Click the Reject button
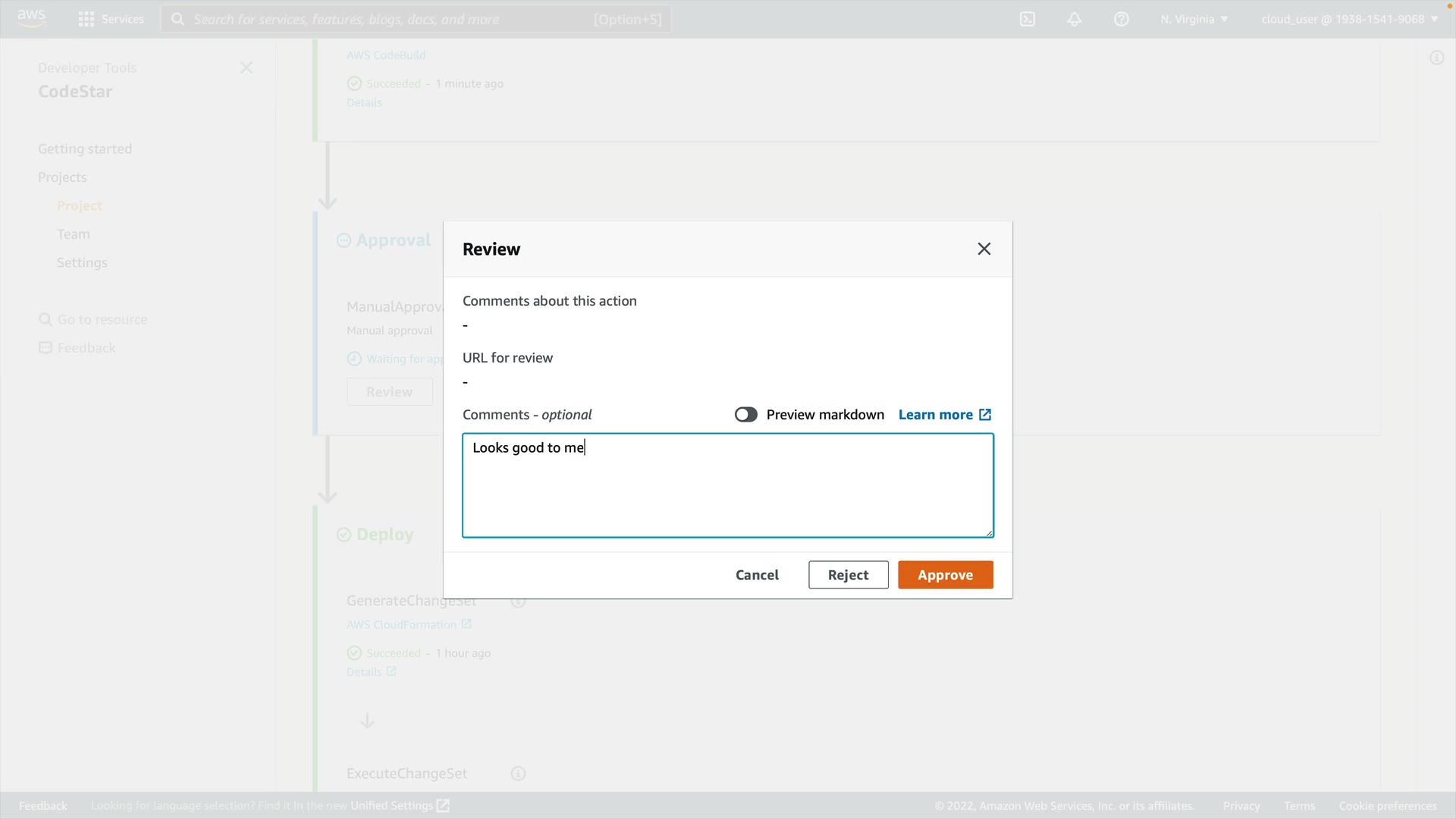This screenshot has width=1456, height=819. point(848,575)
